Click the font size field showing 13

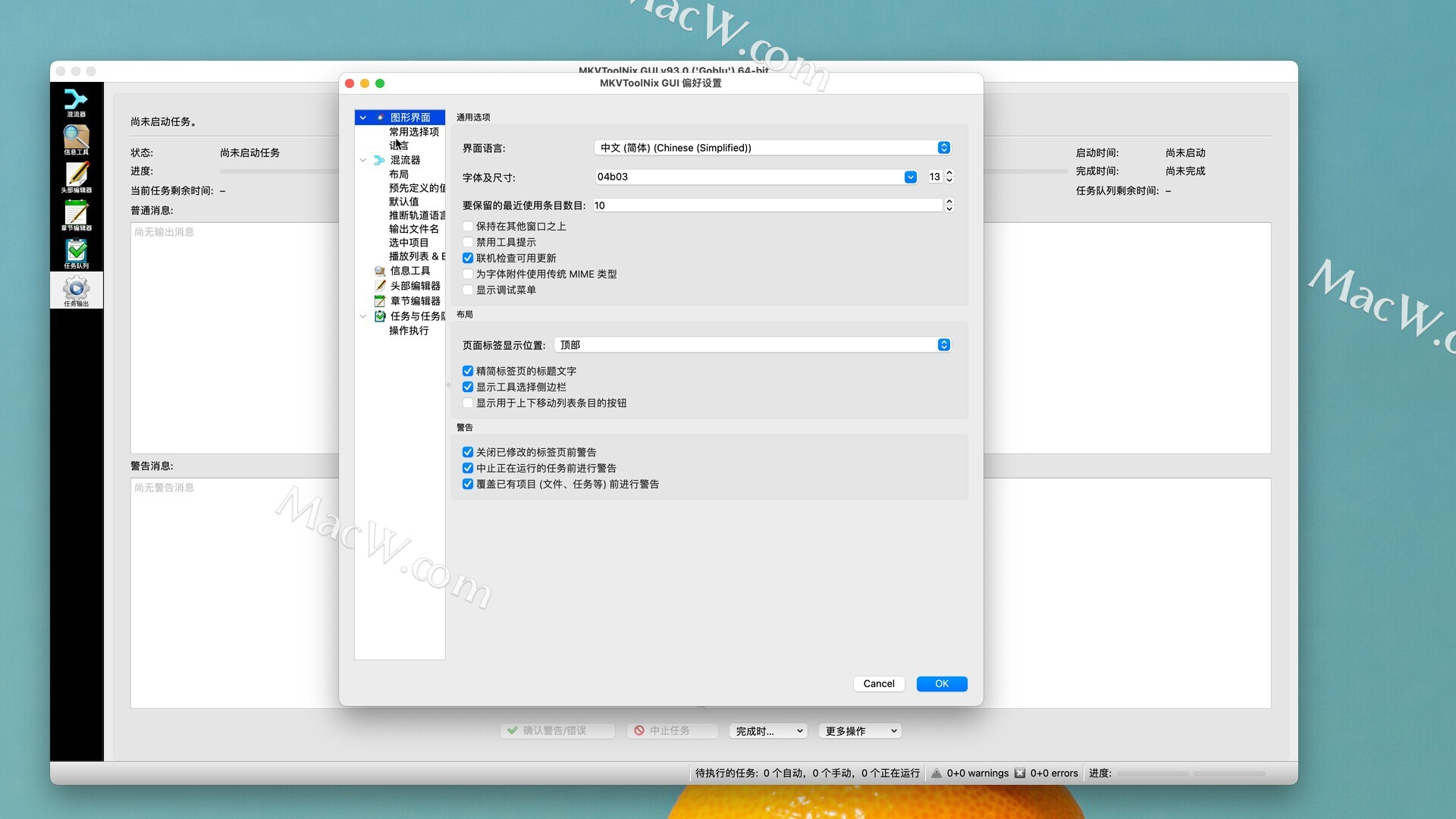coord(934,177)
